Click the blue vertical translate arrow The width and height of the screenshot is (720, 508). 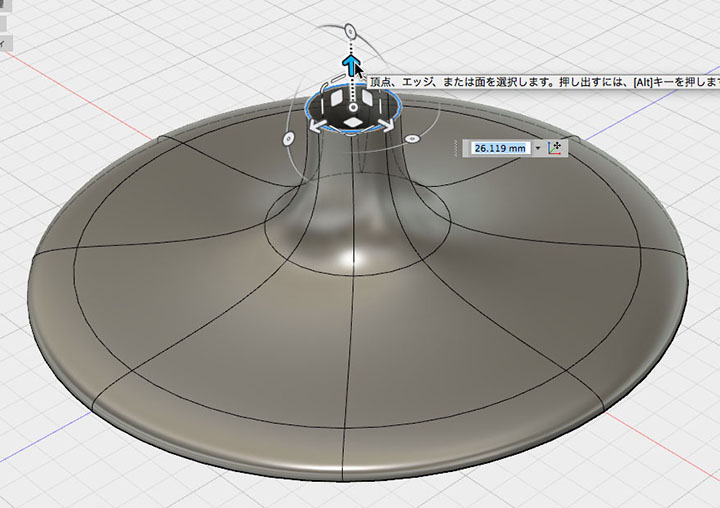tap(351, 65)
